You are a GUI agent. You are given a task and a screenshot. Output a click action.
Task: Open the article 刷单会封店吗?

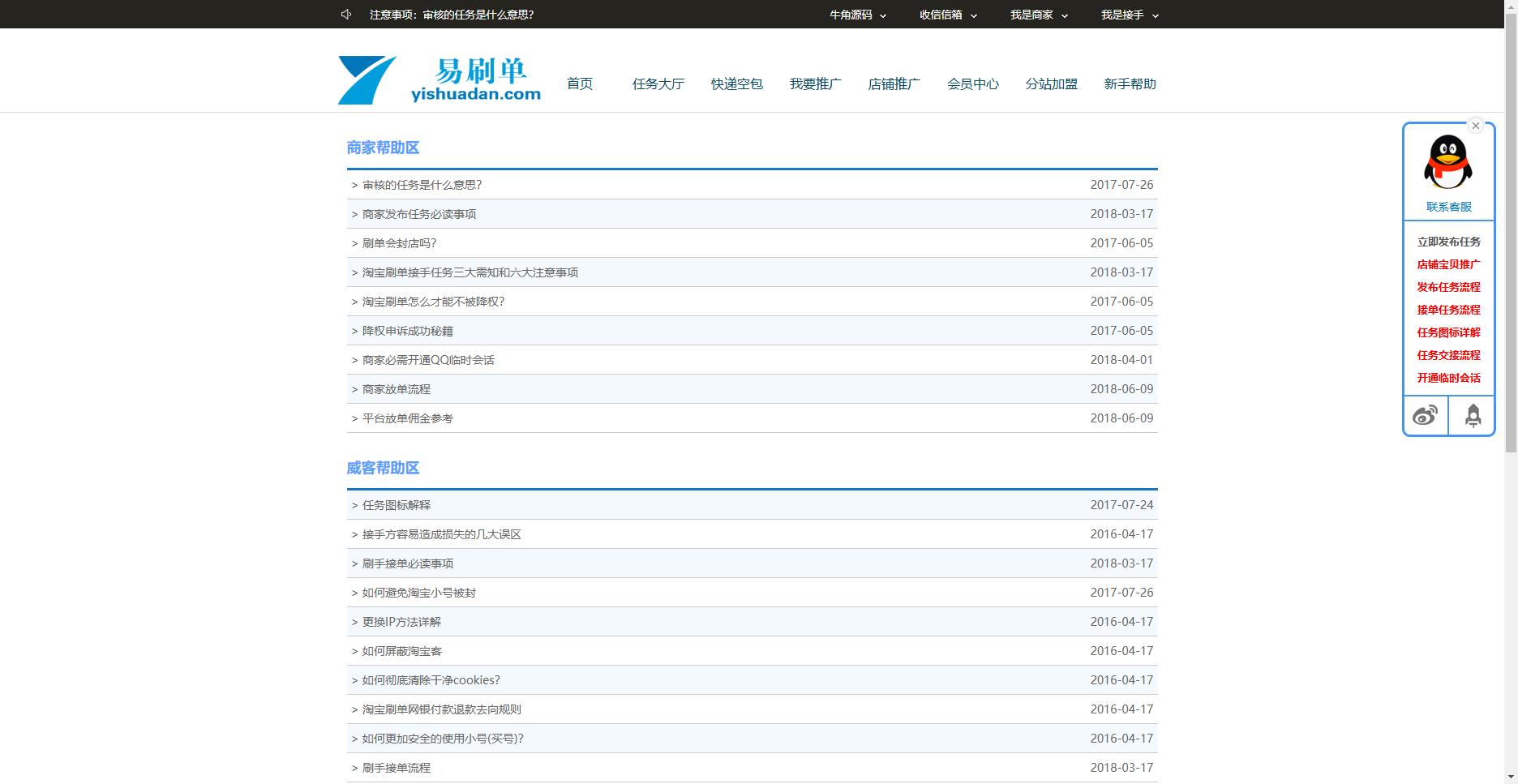click(x=399, y=243)
